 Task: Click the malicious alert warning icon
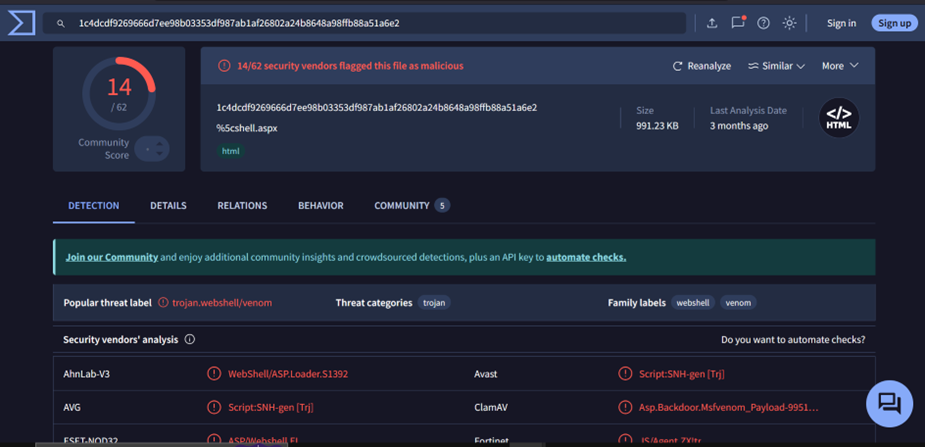click(224, 66)
